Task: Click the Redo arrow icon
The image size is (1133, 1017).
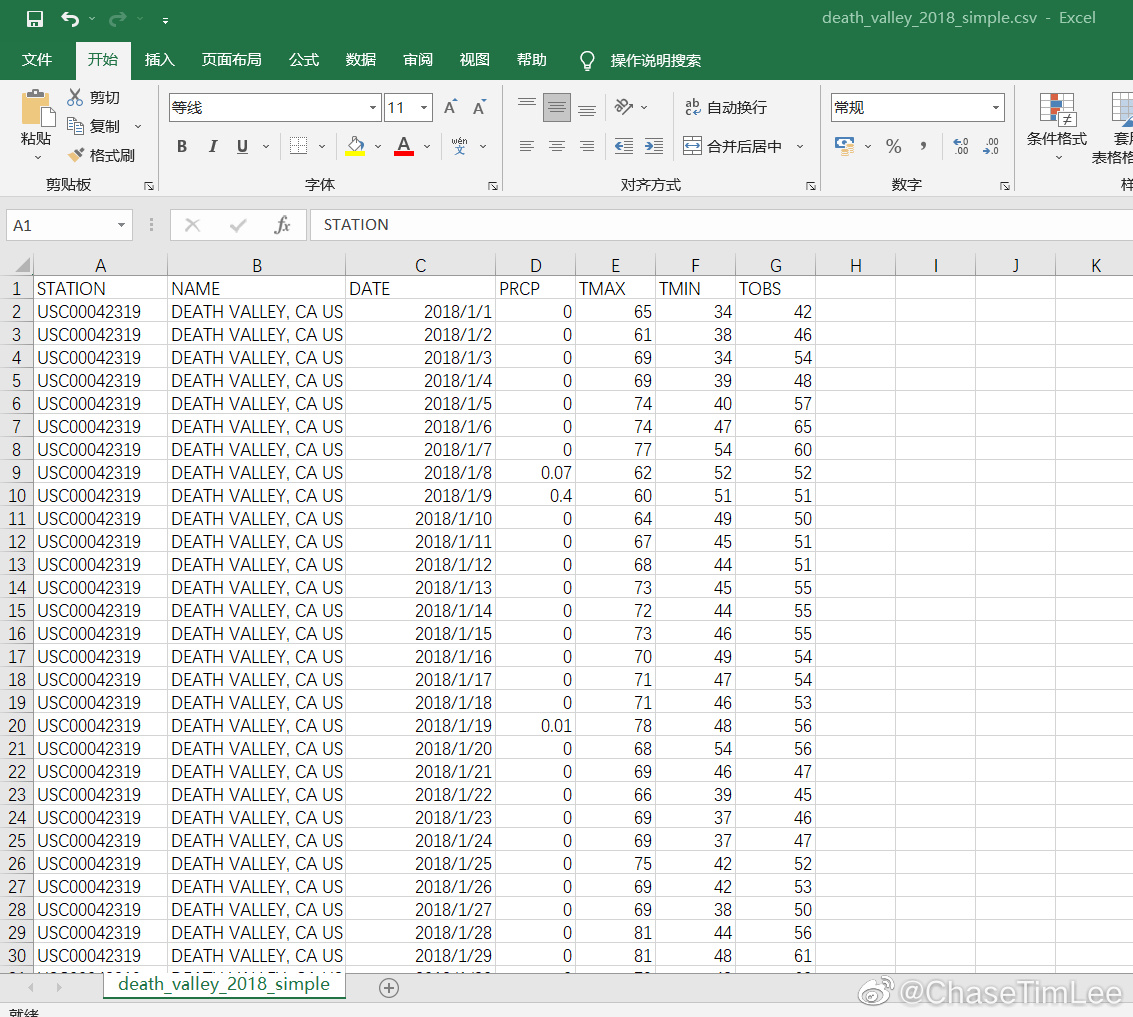Action: point(118,19)
